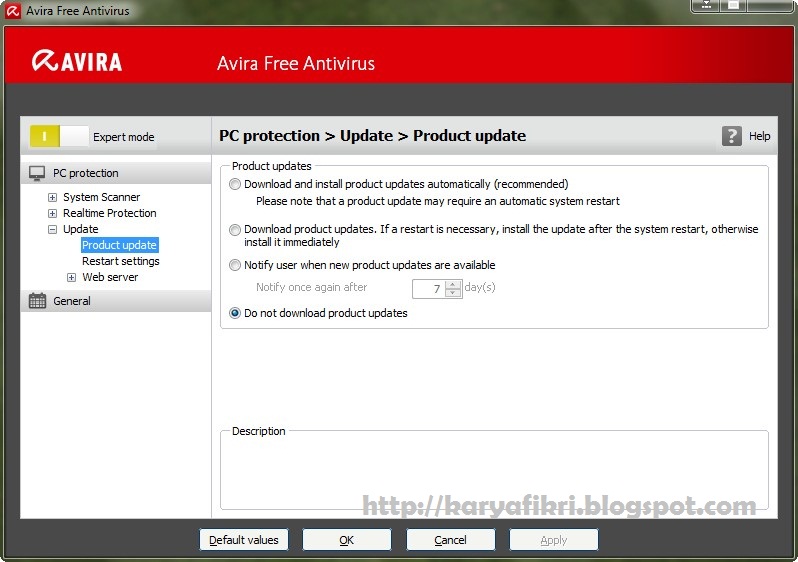Open Help via question mark icon
798x562 pixels.
pyautogui.click(x=731, y=136)
